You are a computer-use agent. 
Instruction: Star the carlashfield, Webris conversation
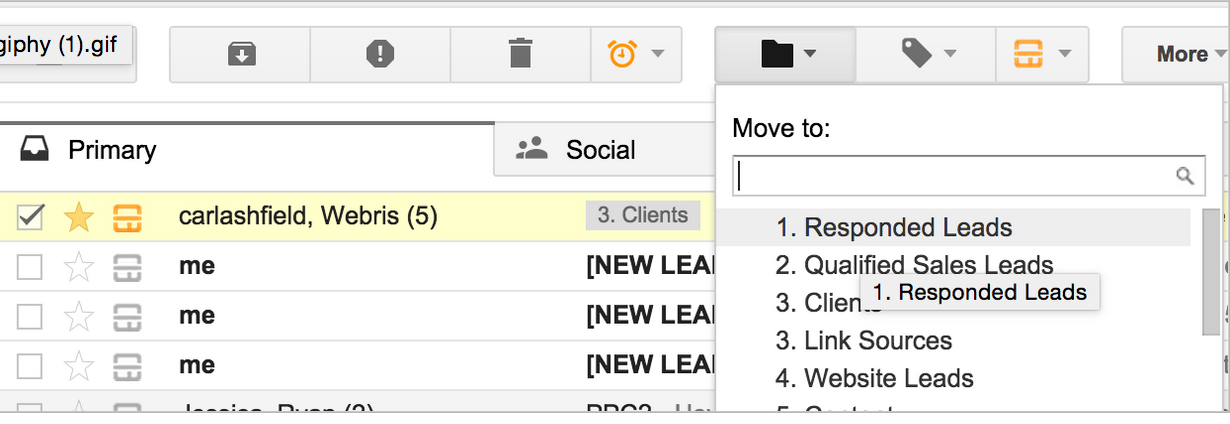point(78,216)
